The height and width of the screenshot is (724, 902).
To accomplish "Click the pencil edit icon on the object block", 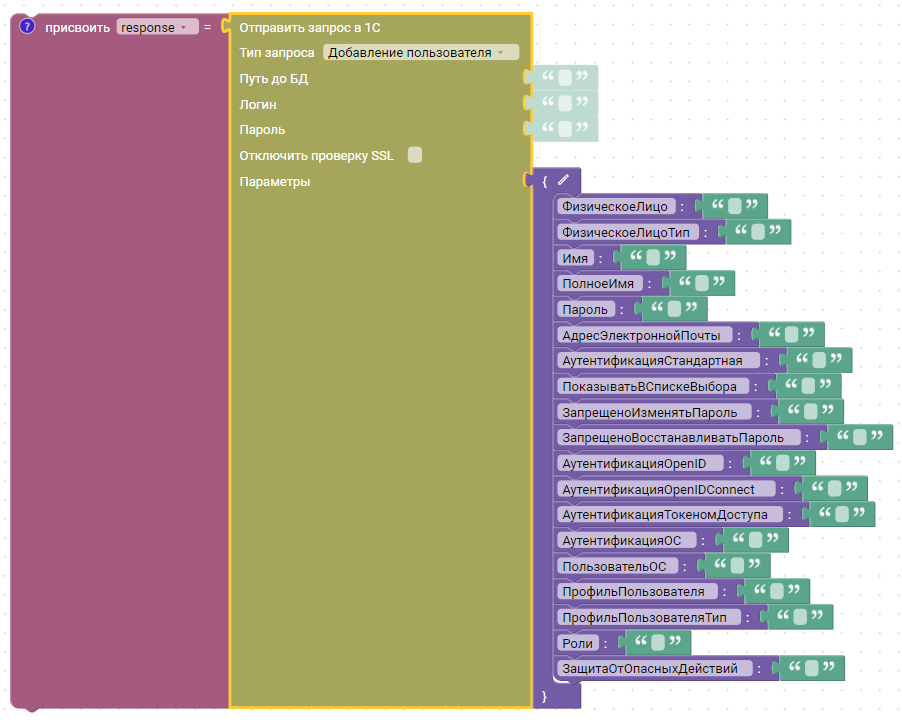I will point(564,181).
